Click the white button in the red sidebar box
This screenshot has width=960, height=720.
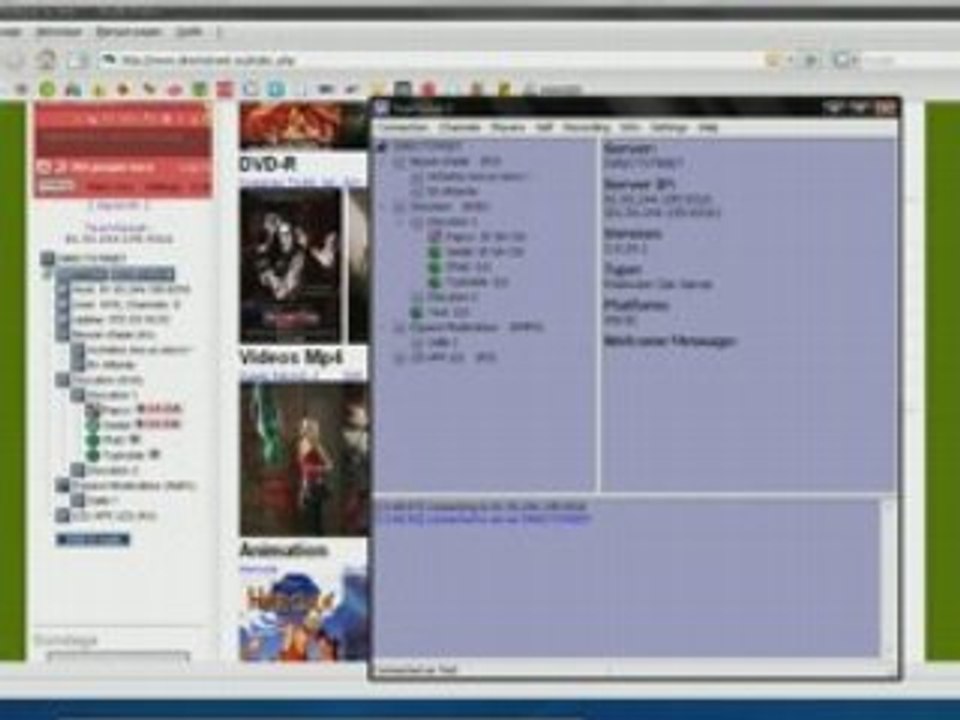pos(56,186)
